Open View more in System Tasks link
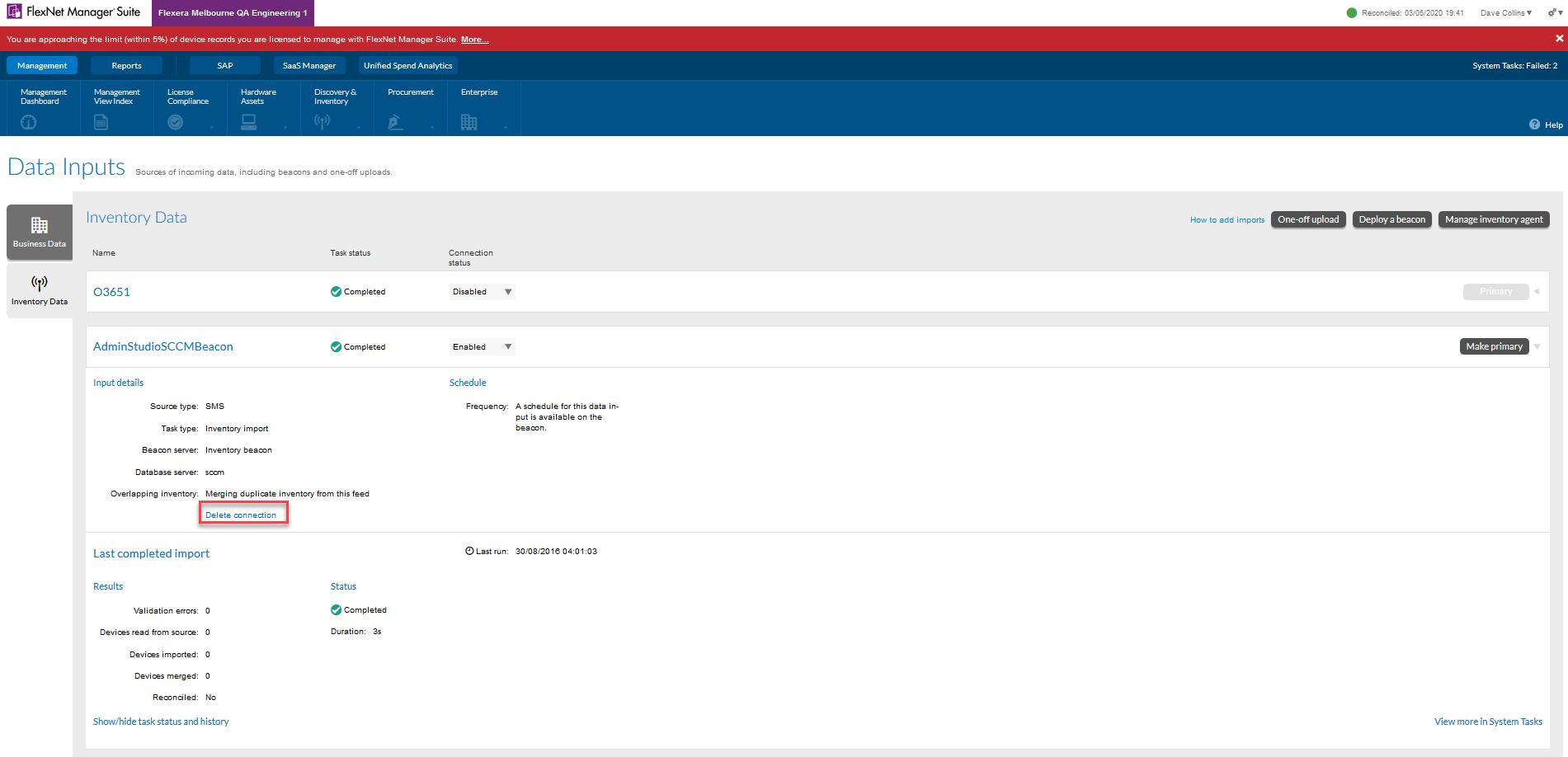This screenshot has height=757, width=1568. pos(1488,722)
